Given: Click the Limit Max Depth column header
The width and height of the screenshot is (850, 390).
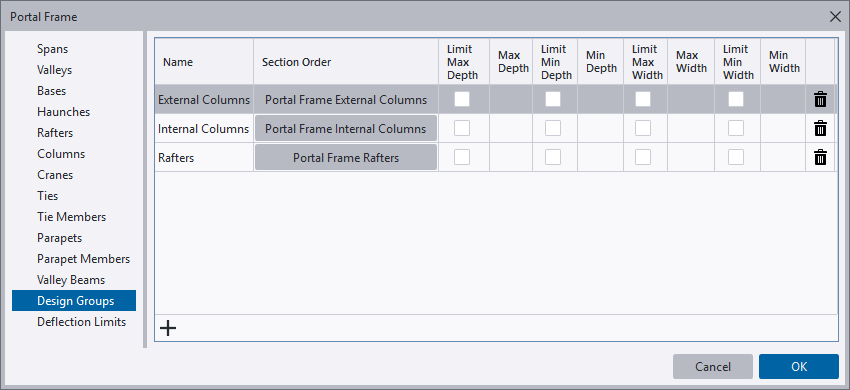Looking at the screenshot, I should pos(464,62).
